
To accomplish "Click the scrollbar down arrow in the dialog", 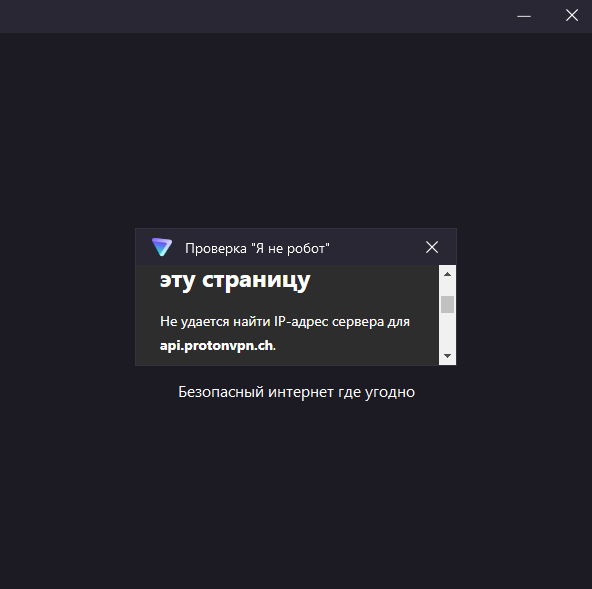I will [447, 356].
